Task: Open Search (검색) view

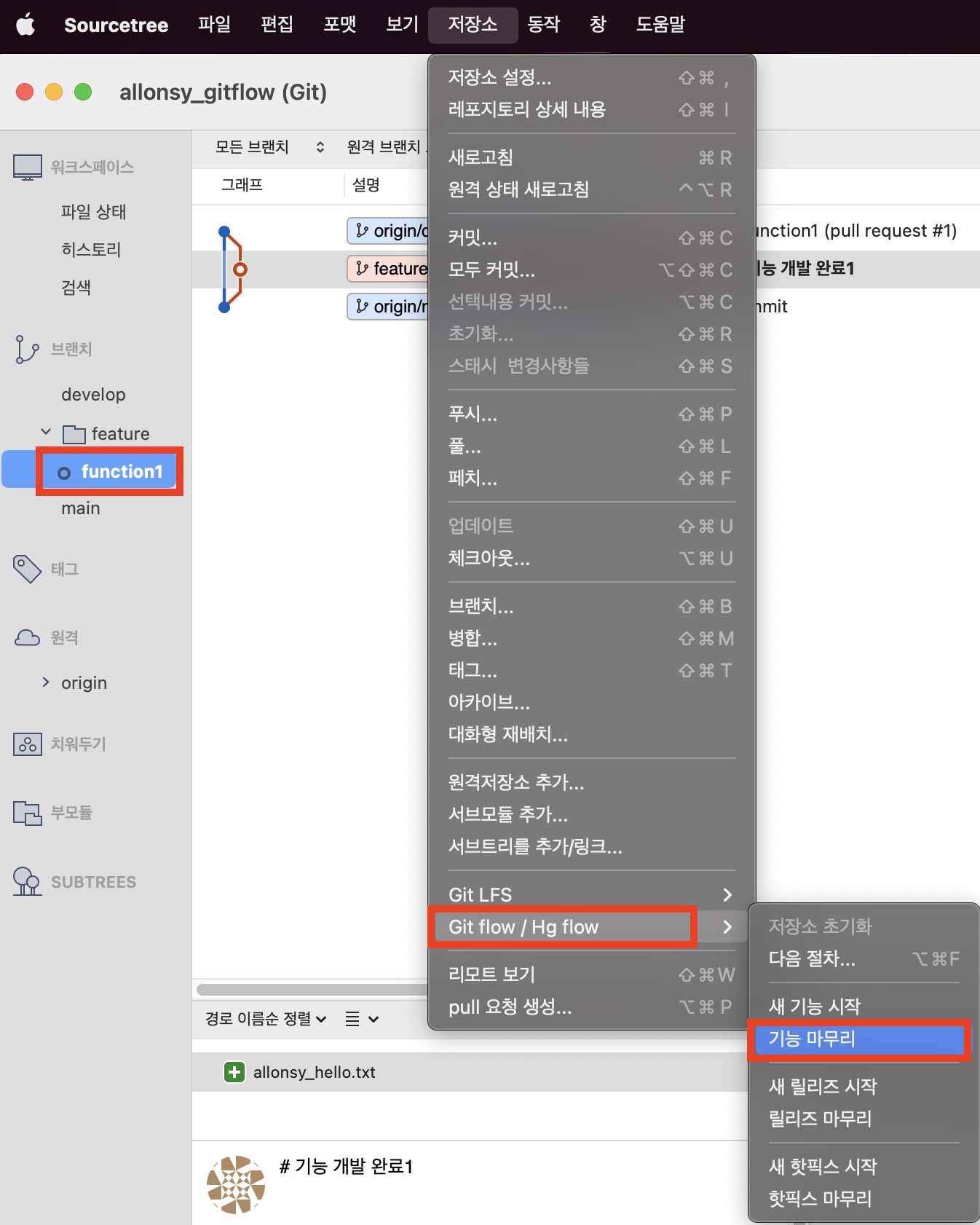Action: (76, 288)
